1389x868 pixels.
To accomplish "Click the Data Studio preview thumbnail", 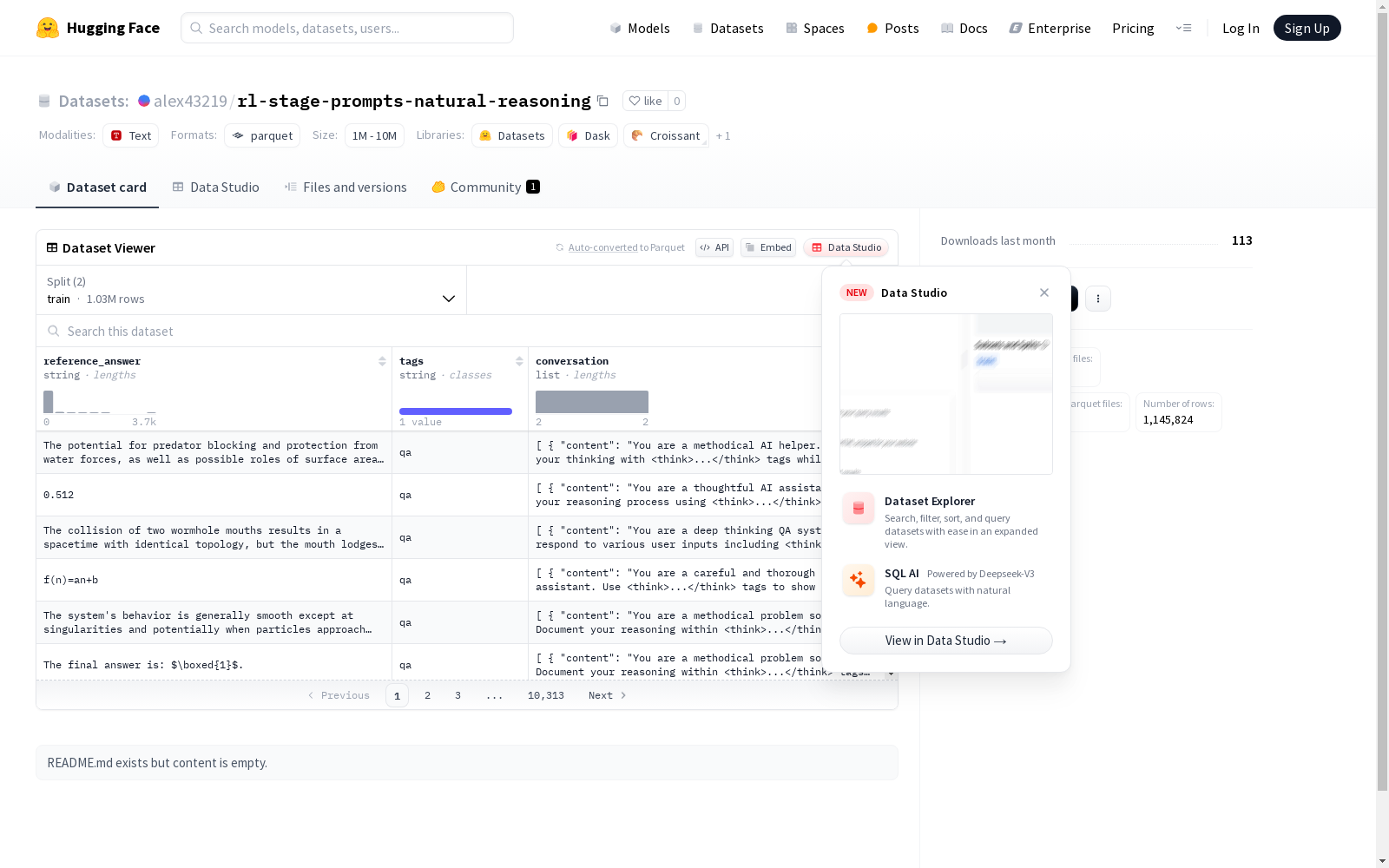I will [x=946, y=394].
